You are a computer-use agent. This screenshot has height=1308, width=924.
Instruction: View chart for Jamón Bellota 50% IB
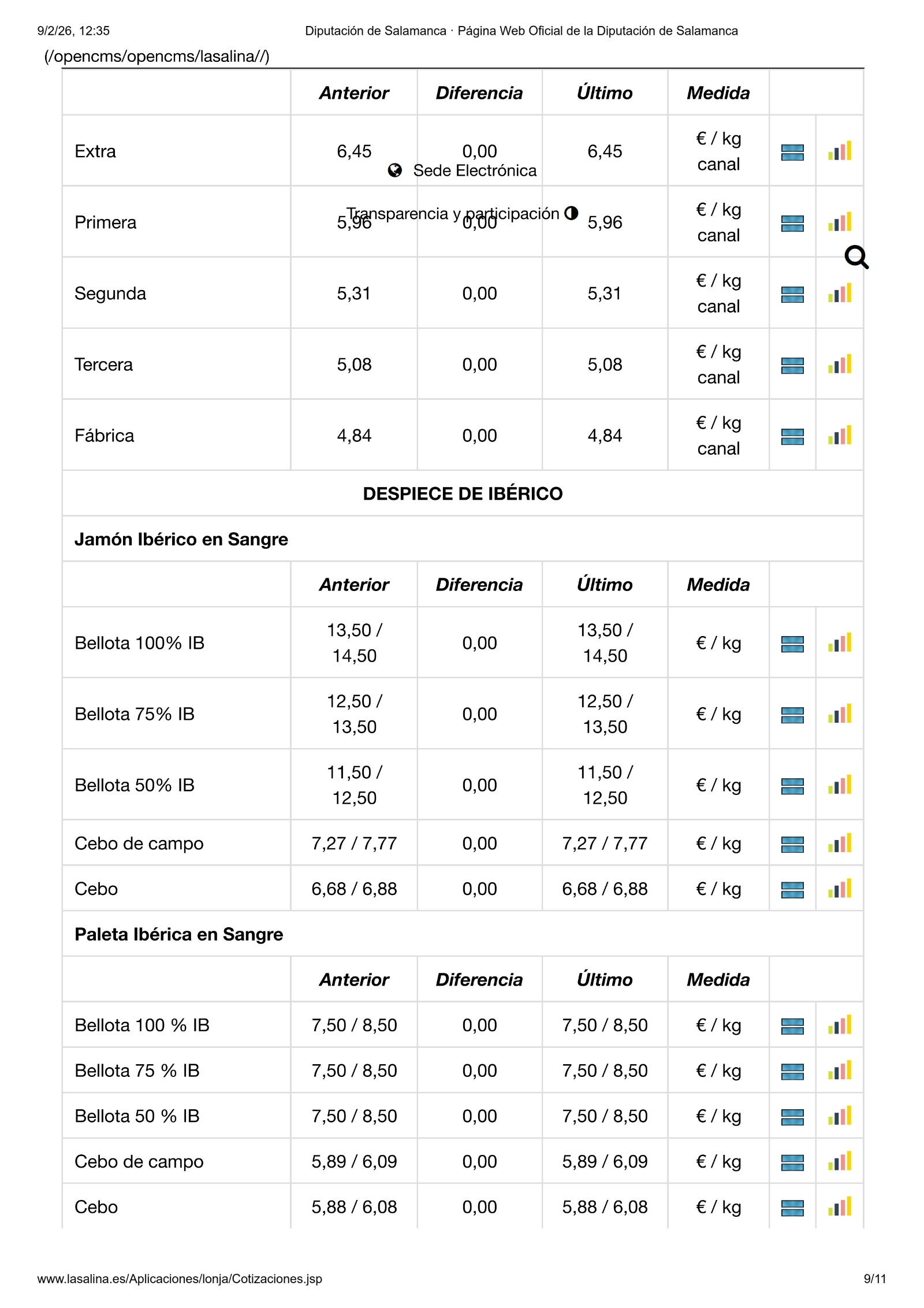click(839, 785)
